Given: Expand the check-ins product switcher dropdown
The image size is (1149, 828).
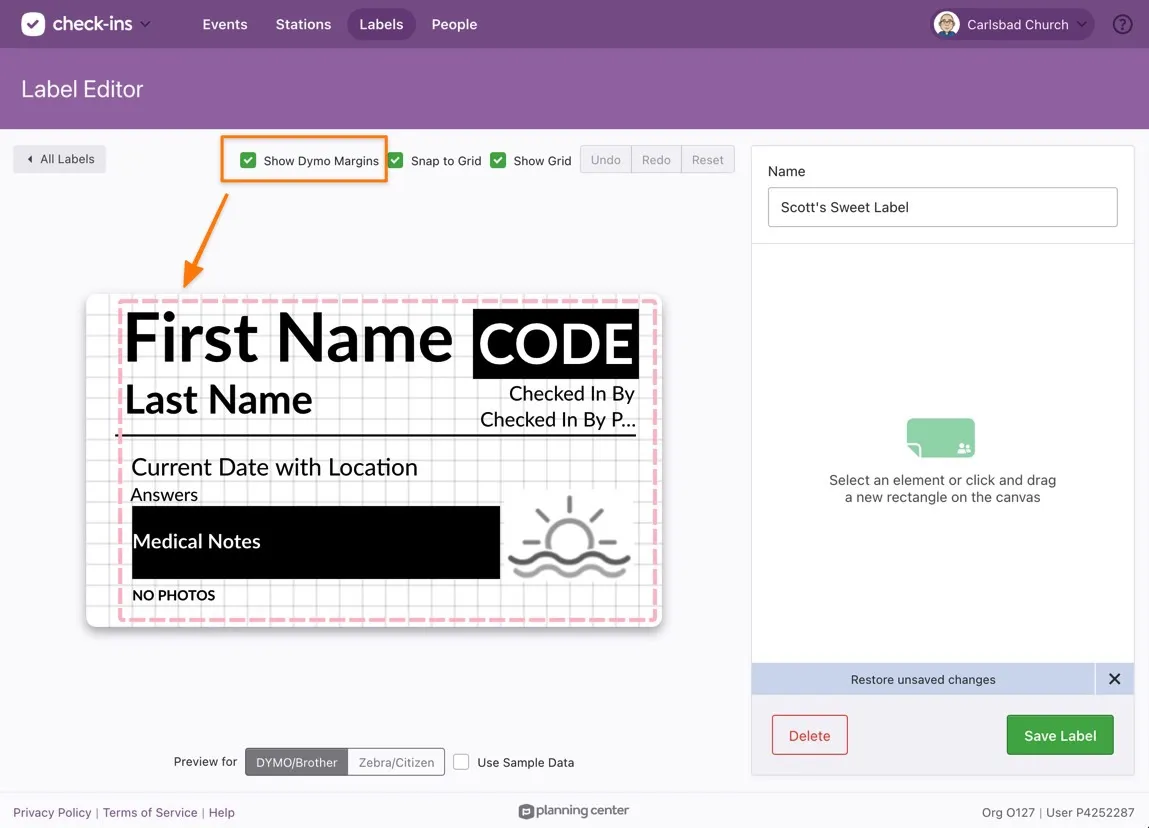Looking at the screenshot, I should [x=145, y=24].
